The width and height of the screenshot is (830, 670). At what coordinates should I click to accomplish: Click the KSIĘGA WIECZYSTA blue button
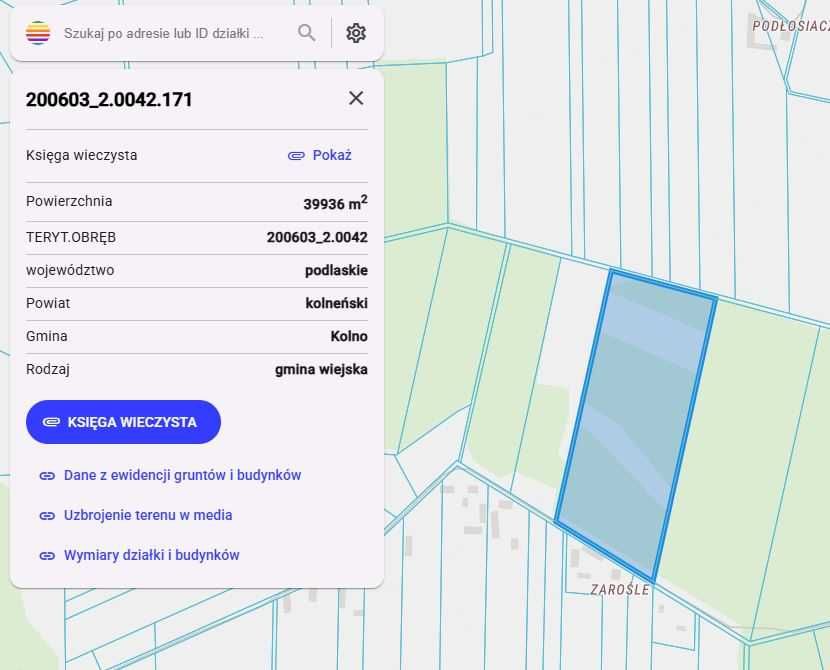(x=123, y=422)
